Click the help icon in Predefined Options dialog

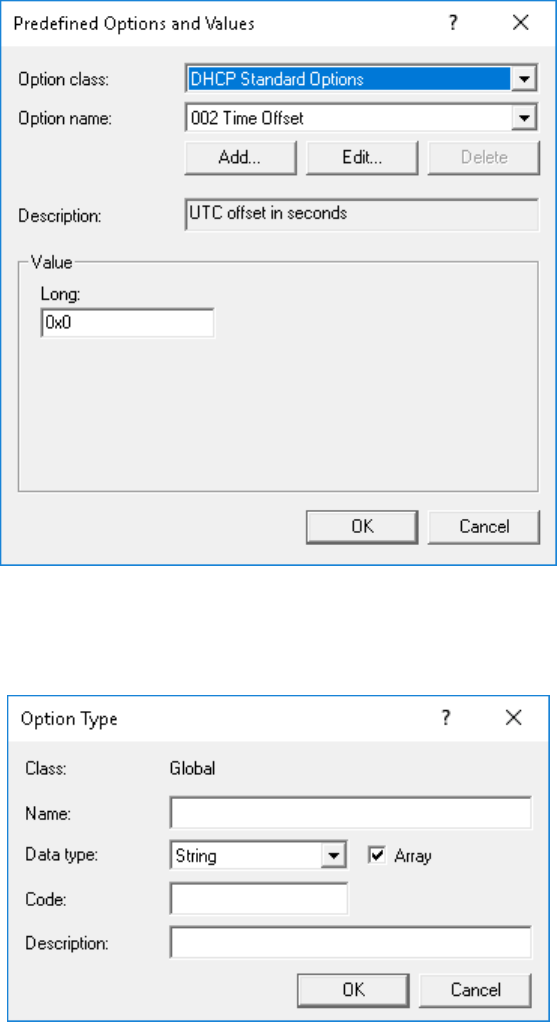452,23
